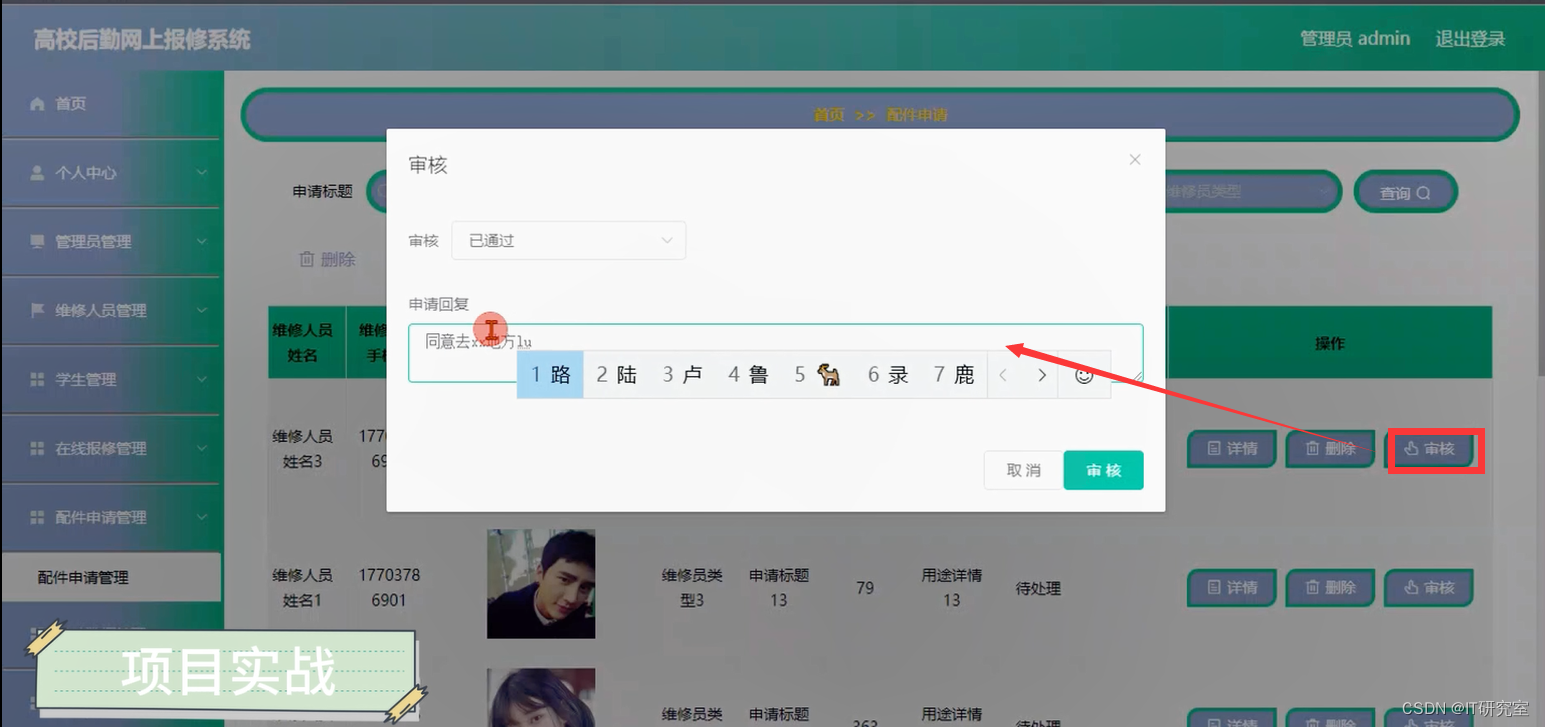Expand the 维修人员管理 sidebar menu
Screen dimensions: 1545x727
110,311
